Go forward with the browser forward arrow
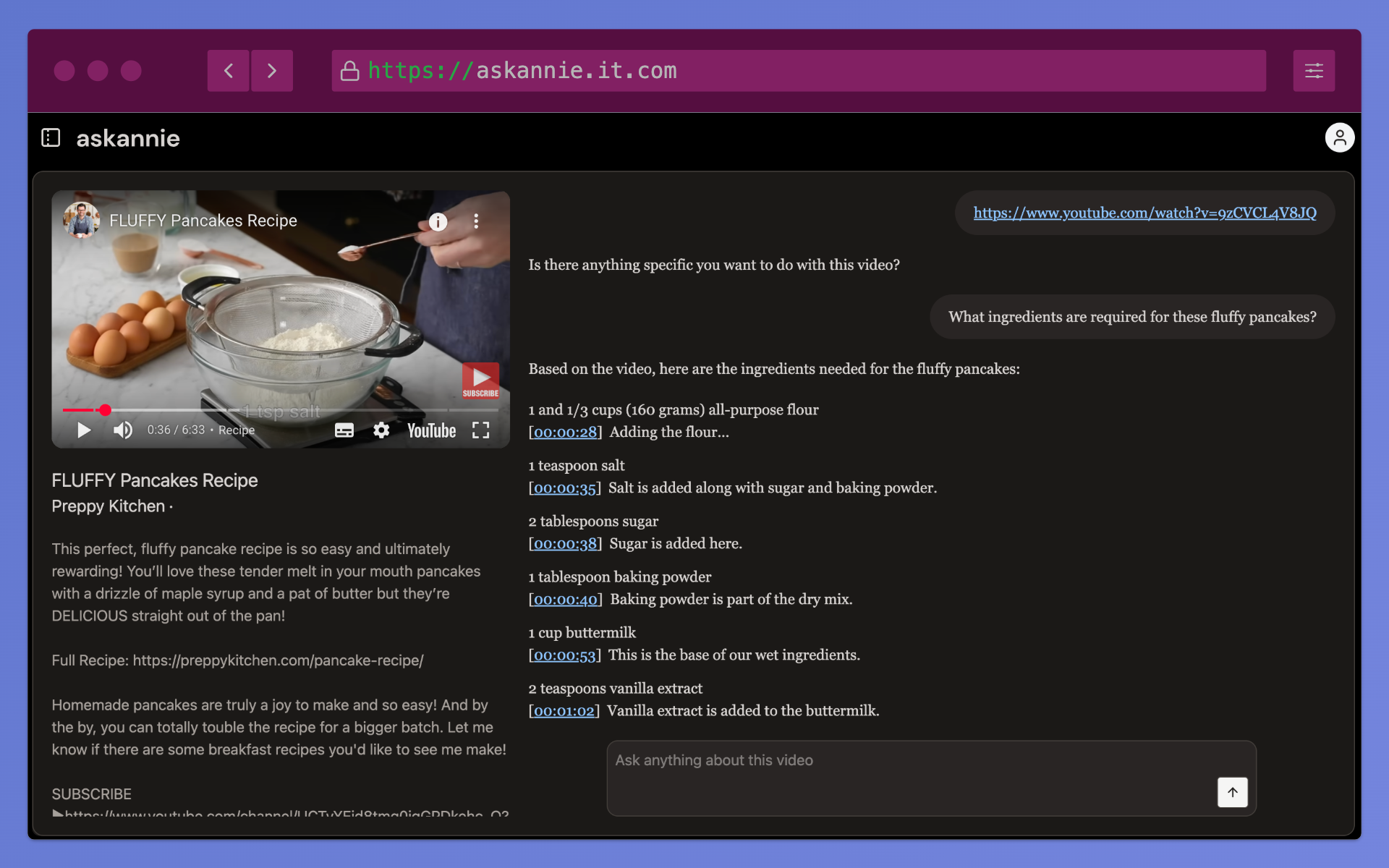The image size is (1389, 868). 272,70
